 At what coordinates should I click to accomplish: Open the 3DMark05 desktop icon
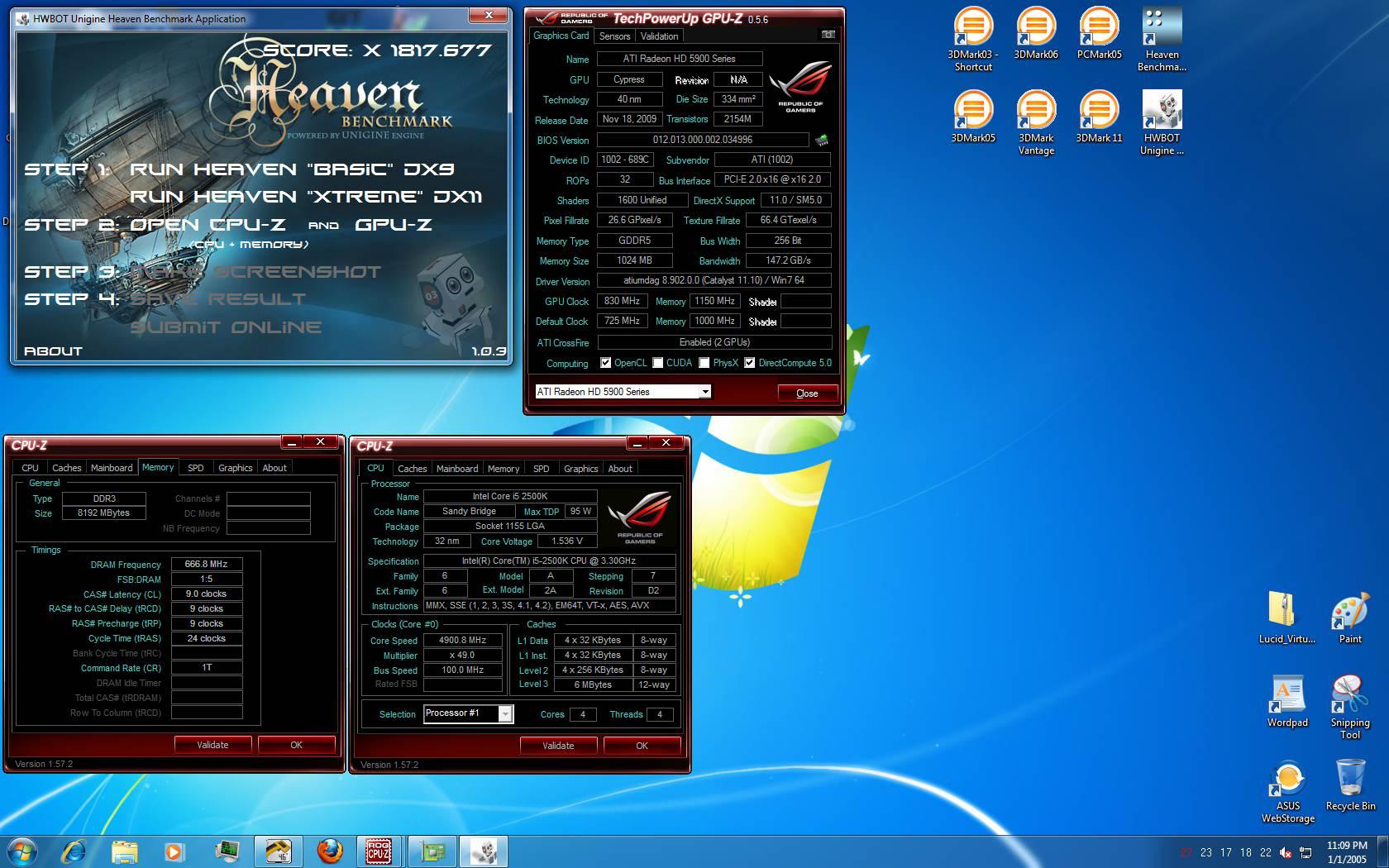coord(973,117)
